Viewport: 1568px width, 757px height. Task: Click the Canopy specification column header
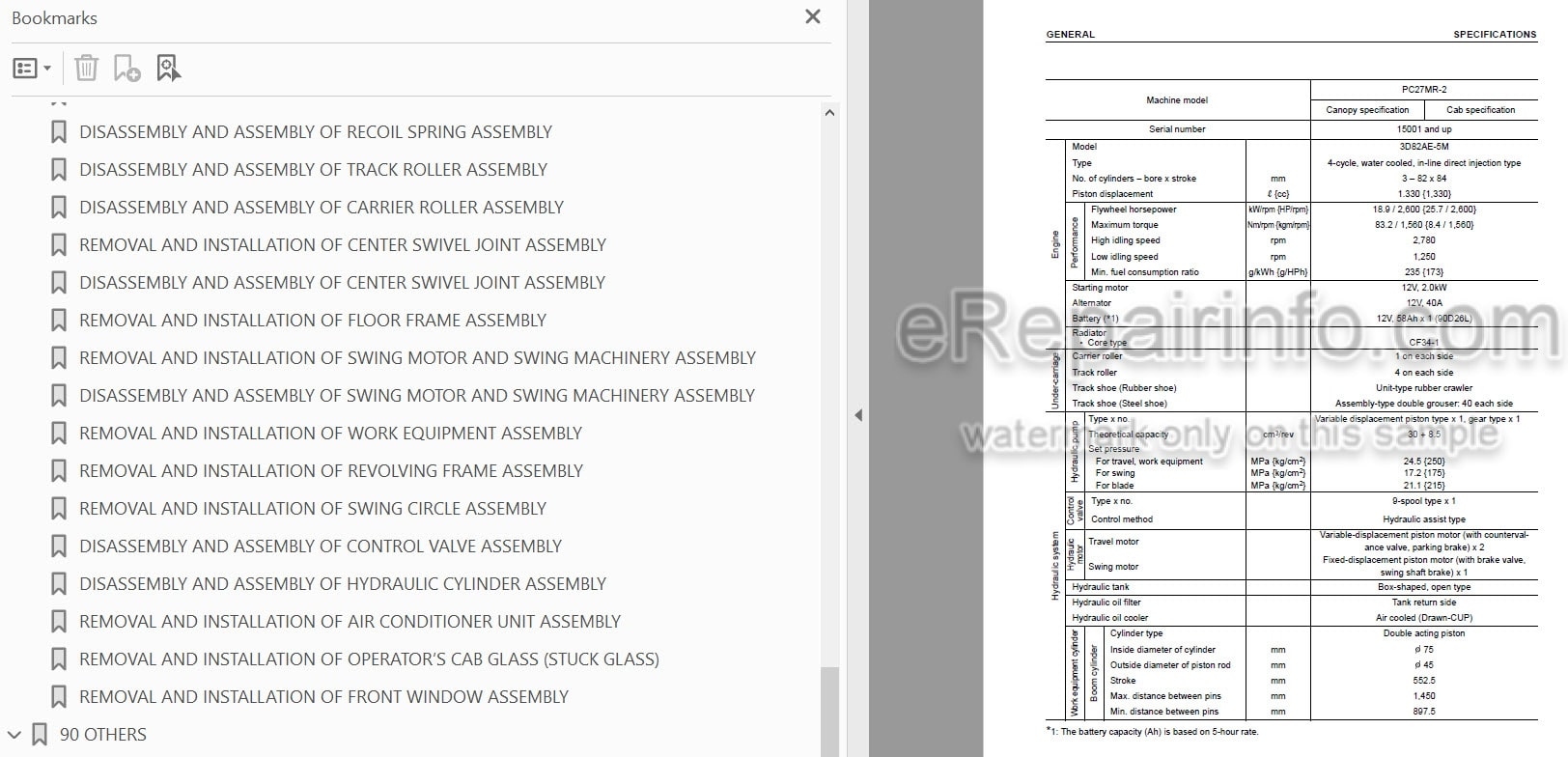(1367, 110)
